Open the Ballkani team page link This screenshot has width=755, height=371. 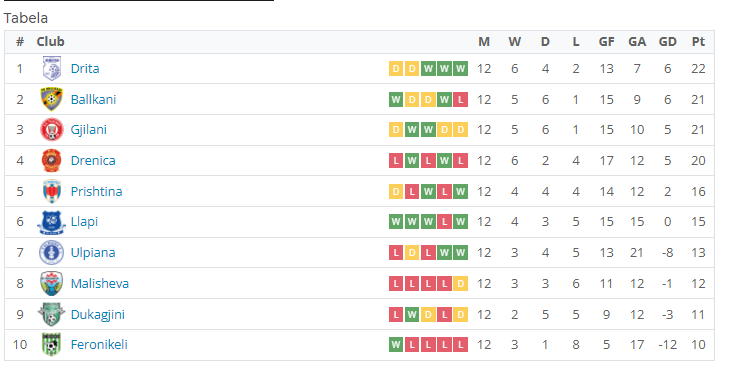tap(93, 99)
